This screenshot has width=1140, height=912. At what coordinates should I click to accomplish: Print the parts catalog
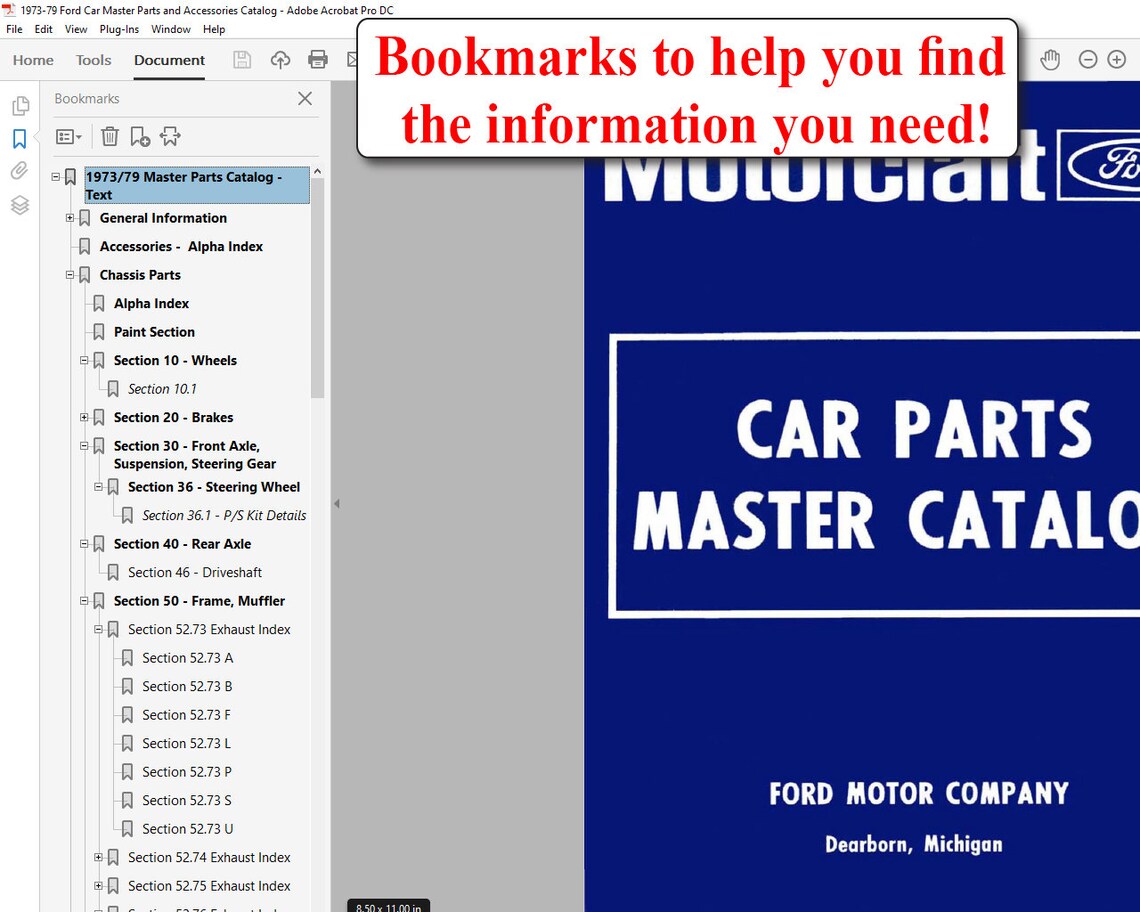(318, 59)
